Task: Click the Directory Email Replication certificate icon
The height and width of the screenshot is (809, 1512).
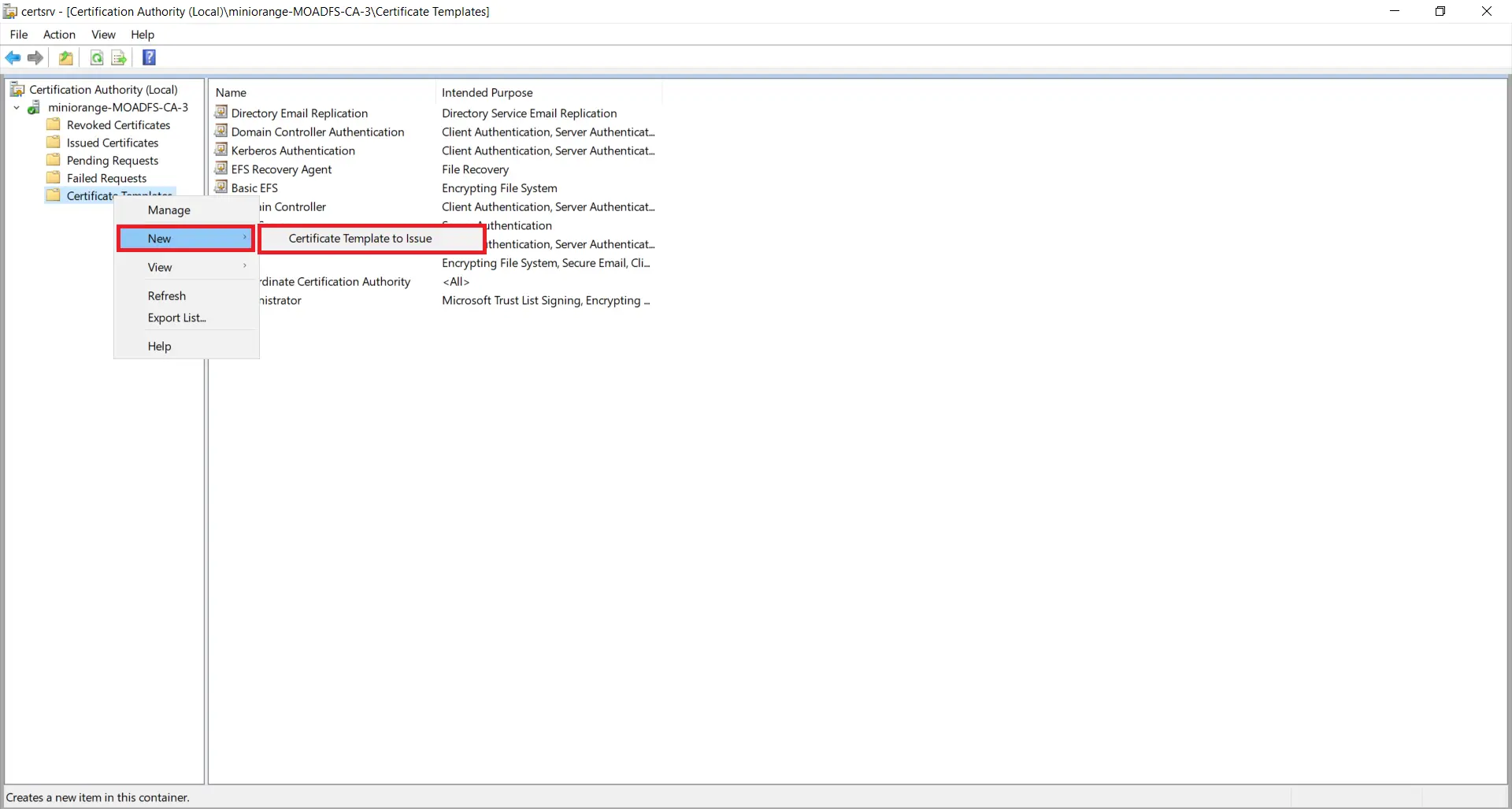Action: [221, 112]
